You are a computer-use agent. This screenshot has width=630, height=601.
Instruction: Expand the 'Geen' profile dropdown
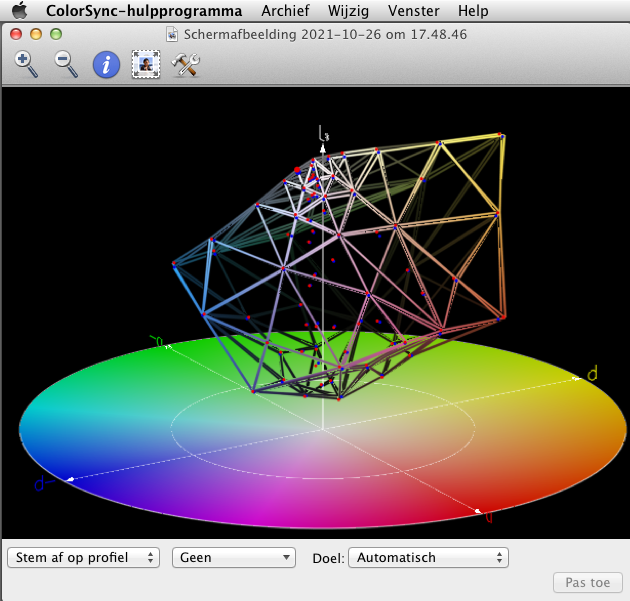(x=234, y=557)
